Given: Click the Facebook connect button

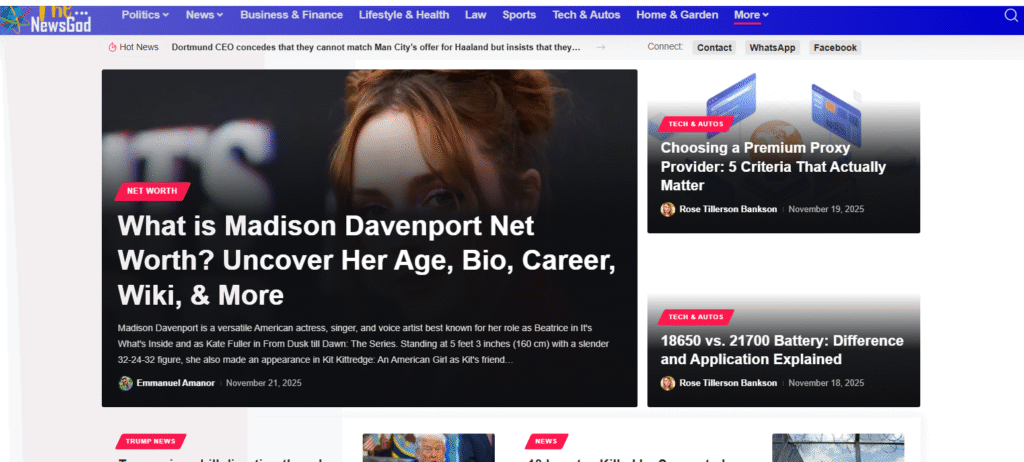Looking at the screenshot, I should (x=835, y=48).
